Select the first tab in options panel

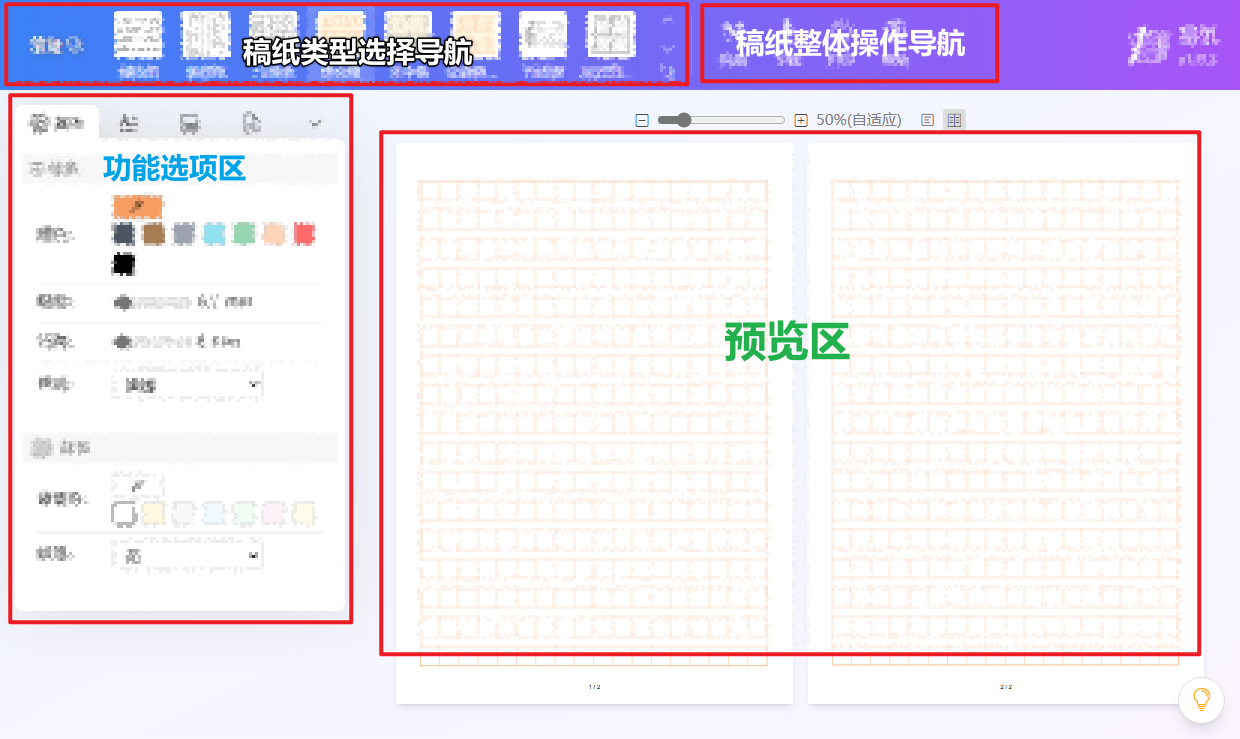(59, 123)
